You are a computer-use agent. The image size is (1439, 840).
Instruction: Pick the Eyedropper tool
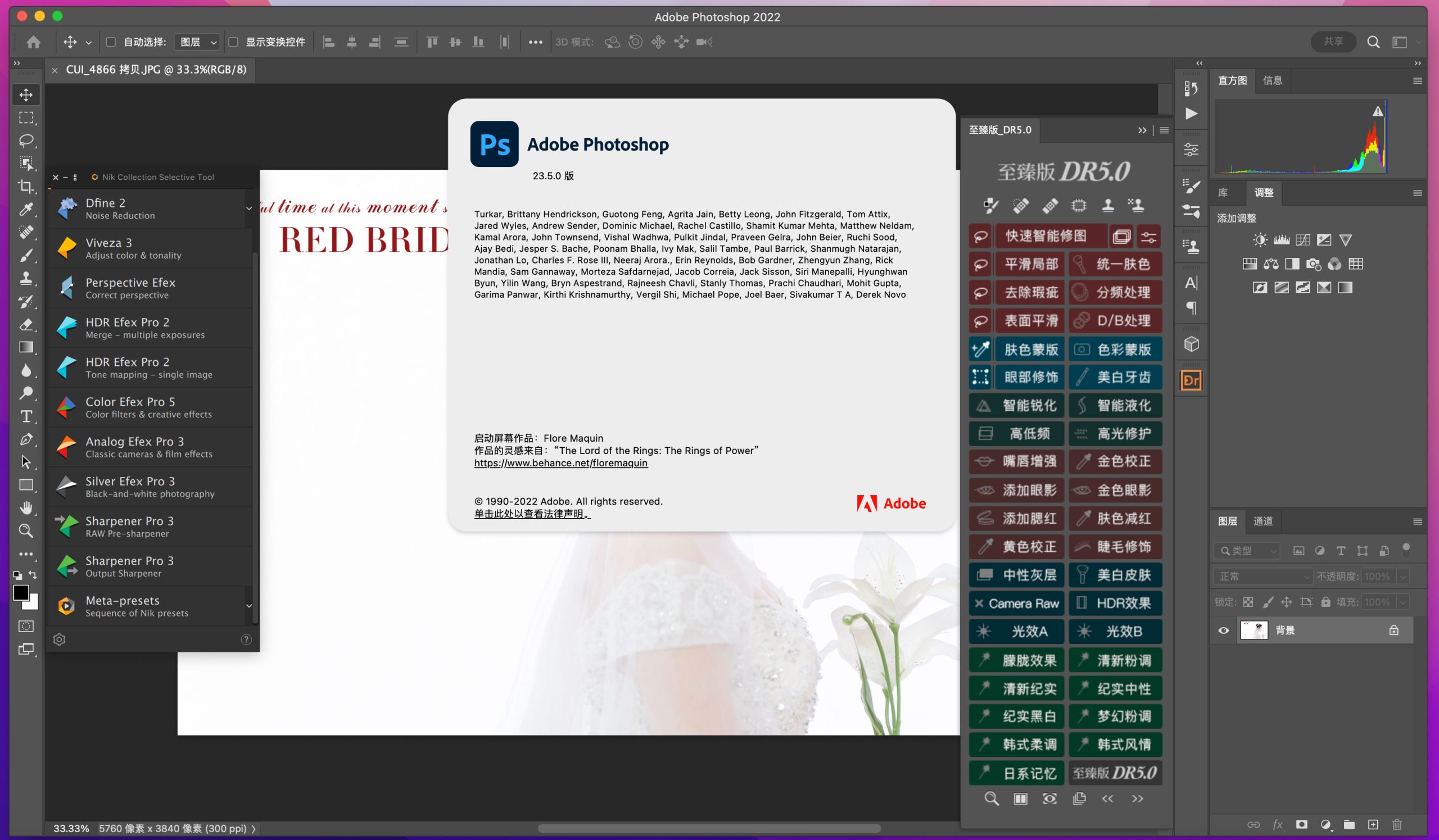coord(26,210)
